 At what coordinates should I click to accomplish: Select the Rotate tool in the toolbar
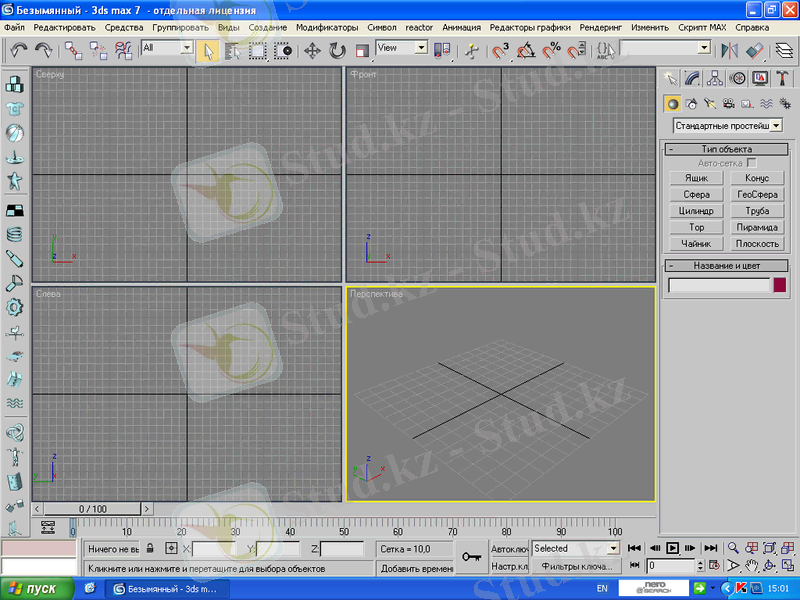click(x=337, y=49)
